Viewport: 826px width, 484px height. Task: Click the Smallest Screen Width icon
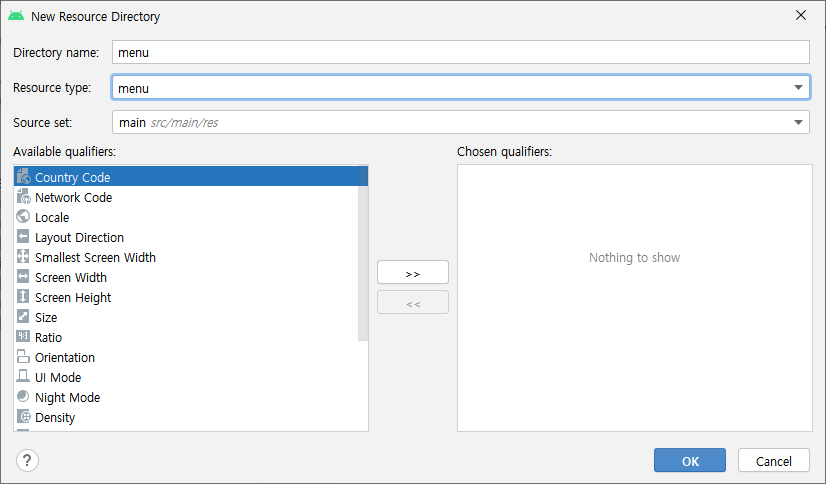[x=23, y=256]
